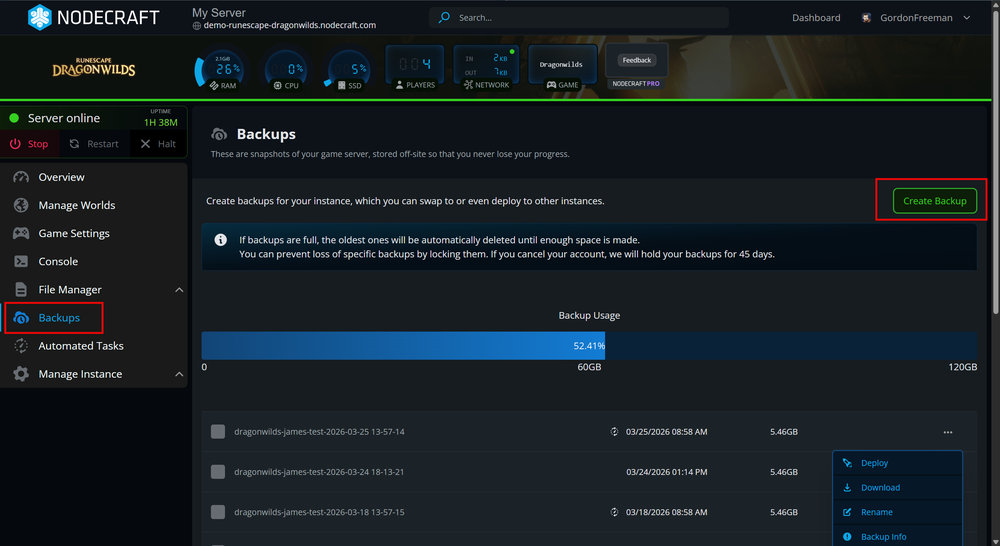Collapse the Manage Instance chevron

click(x=179, y=374)
